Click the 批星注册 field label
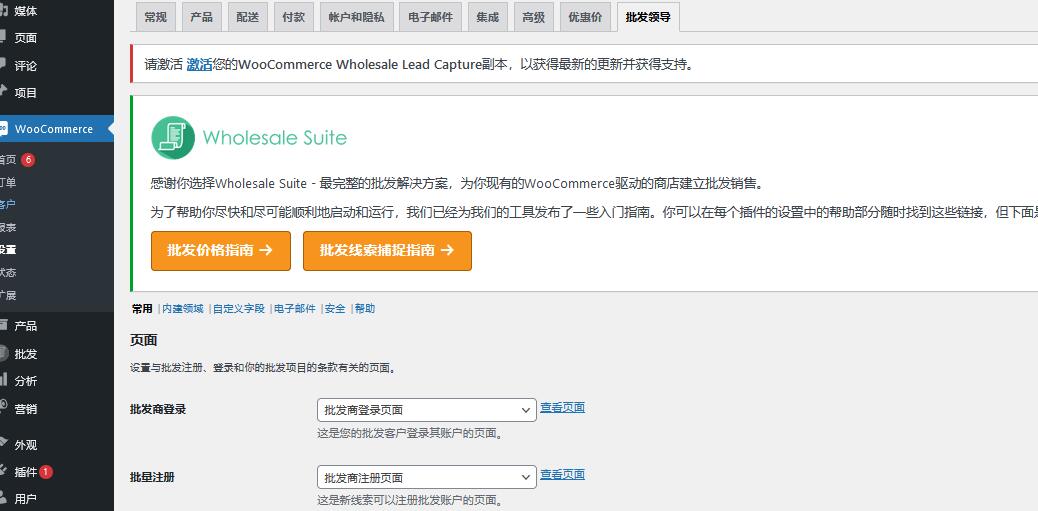Image resolution: width=1038 pixels, height=511 pixels. (x=152, y=477)
